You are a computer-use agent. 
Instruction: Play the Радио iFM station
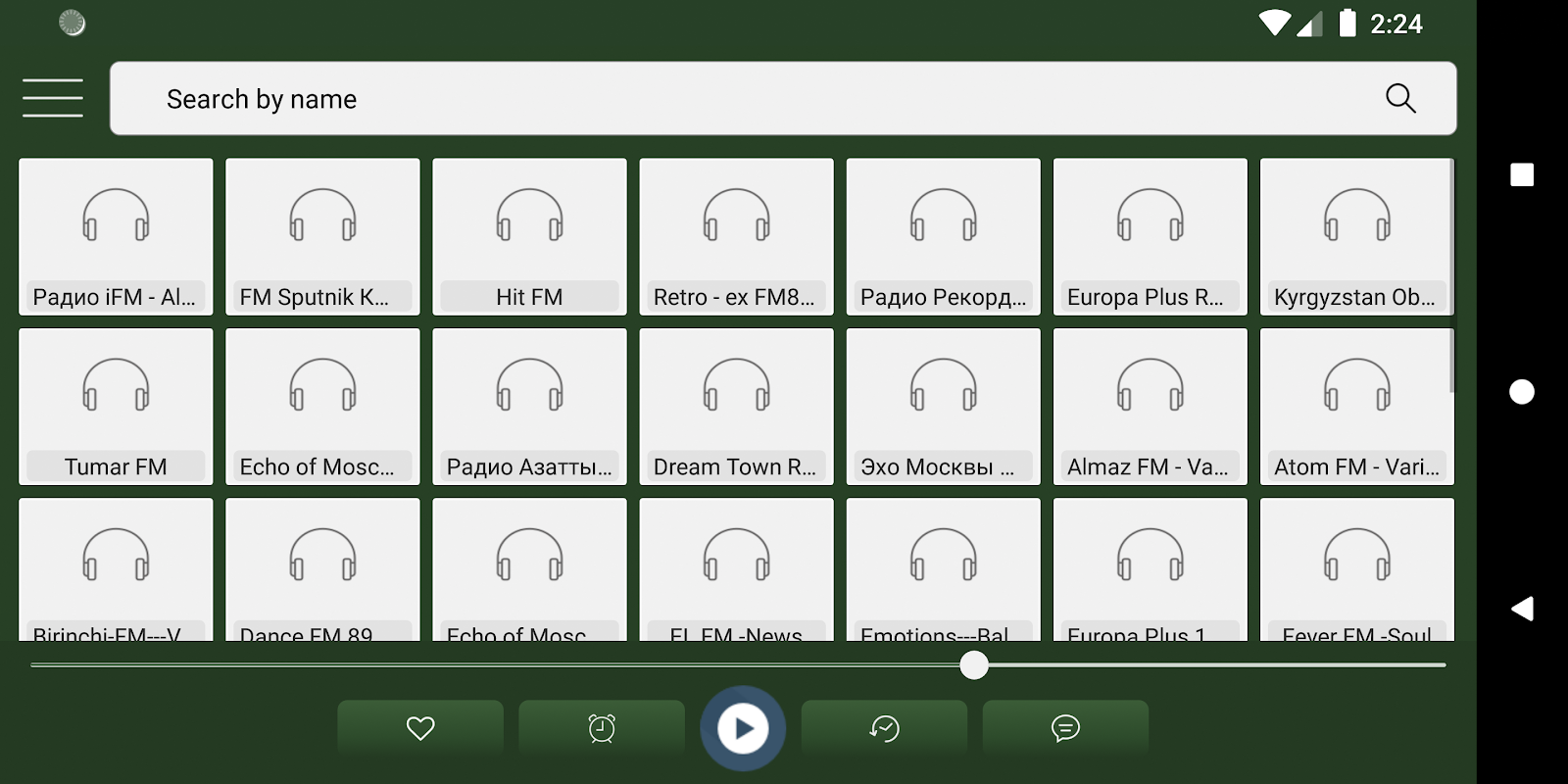(x=116, y=237)
